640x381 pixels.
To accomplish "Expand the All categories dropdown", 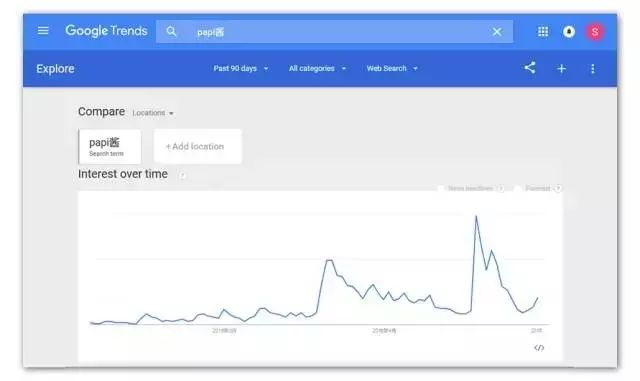I will (x=318, y=69).
